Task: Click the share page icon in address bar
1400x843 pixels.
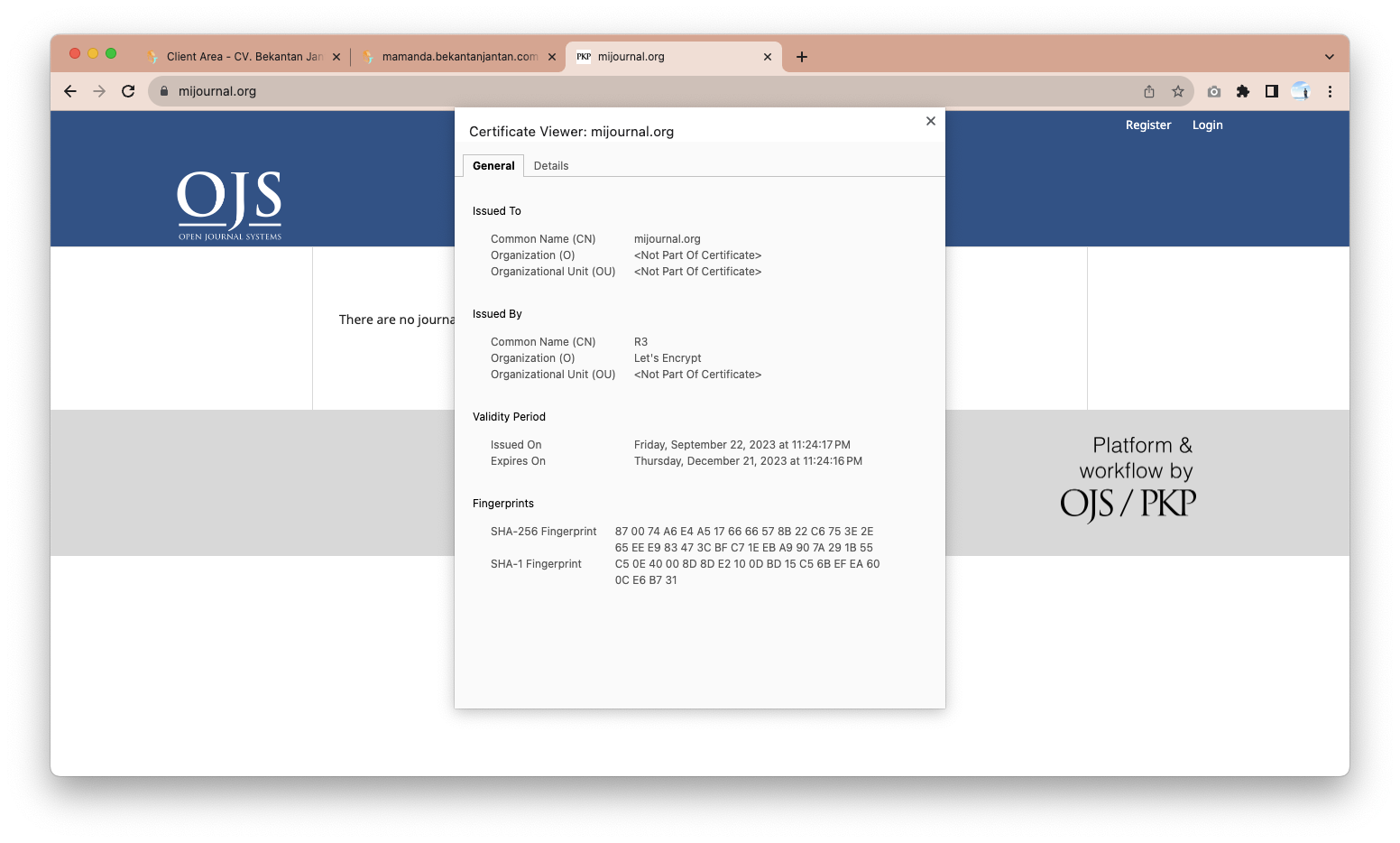Action: pos(1149,91)
